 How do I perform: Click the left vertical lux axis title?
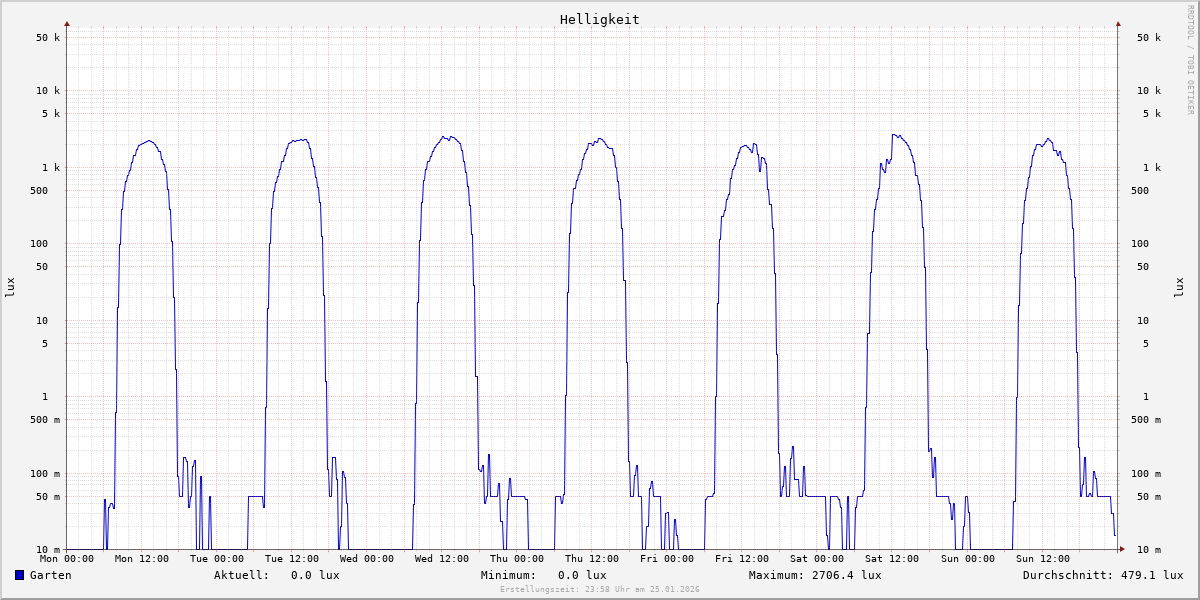pyautogui.click(x=10, y=288)
